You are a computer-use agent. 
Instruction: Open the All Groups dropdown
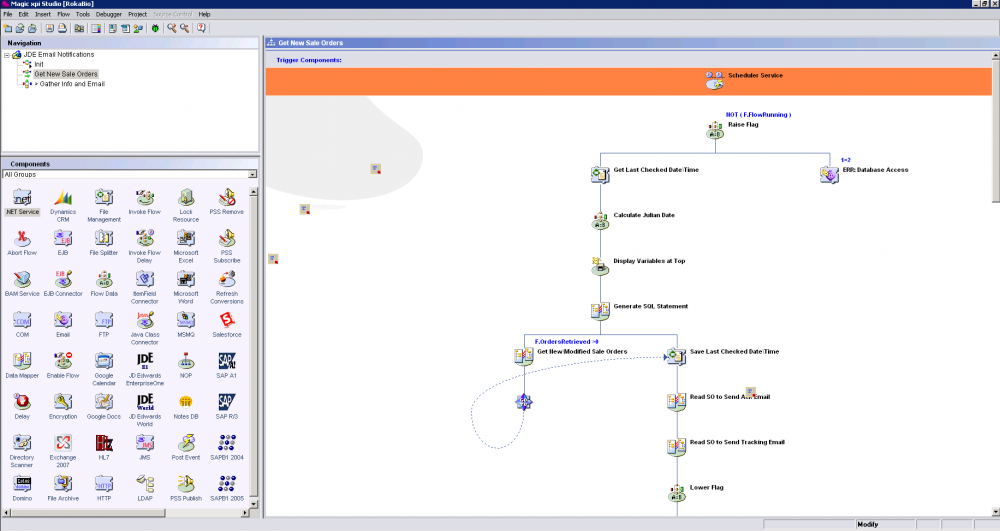(x=253, y=175)
